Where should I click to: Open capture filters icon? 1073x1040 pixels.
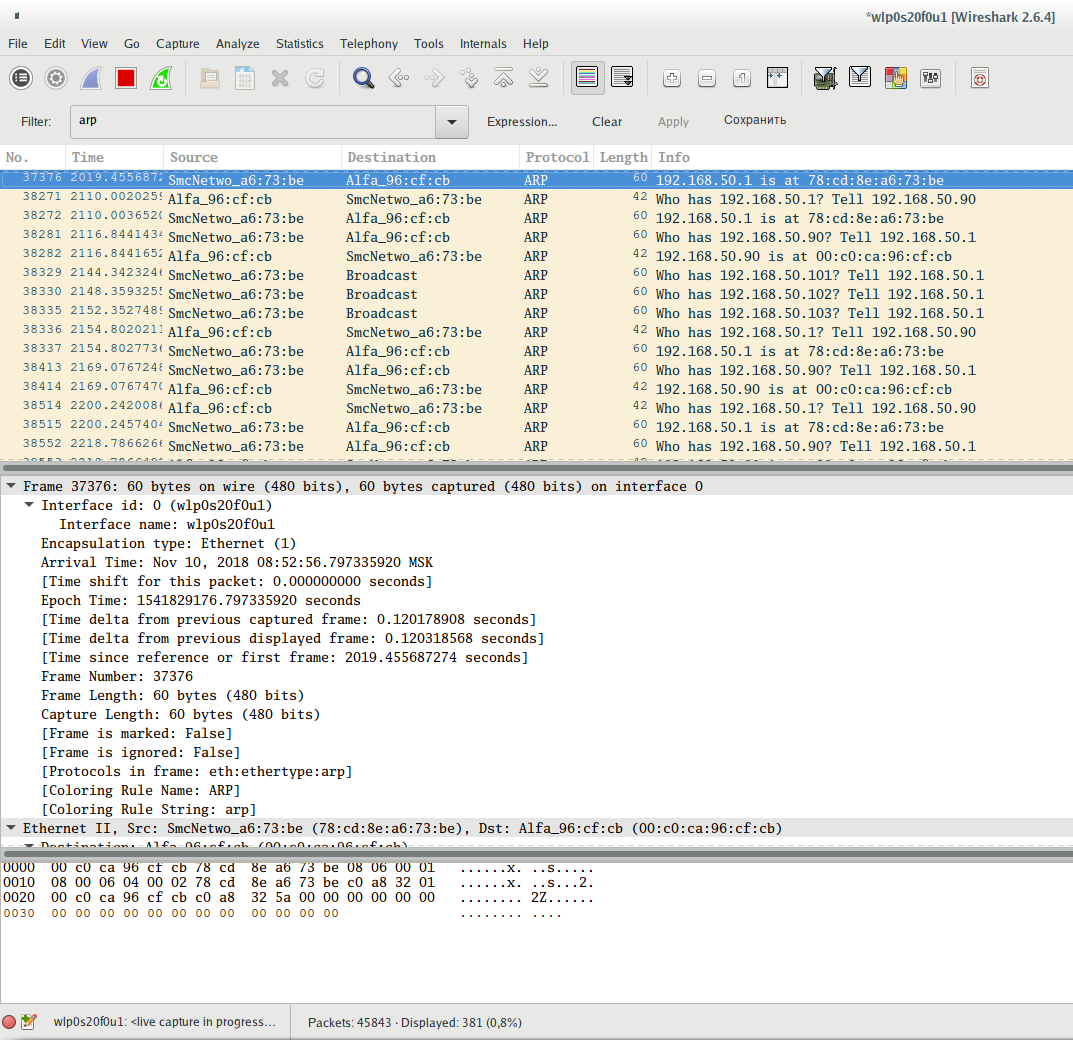point(825,78)
